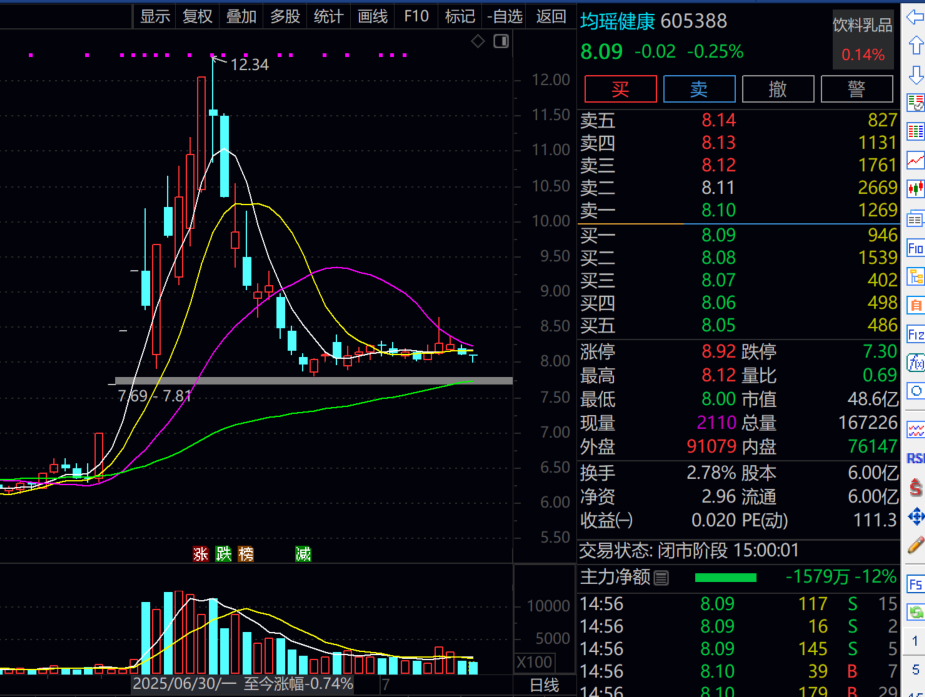The image size is (925, 697).
Task: Open the multi-window report icon
Action: pos(916,219)
